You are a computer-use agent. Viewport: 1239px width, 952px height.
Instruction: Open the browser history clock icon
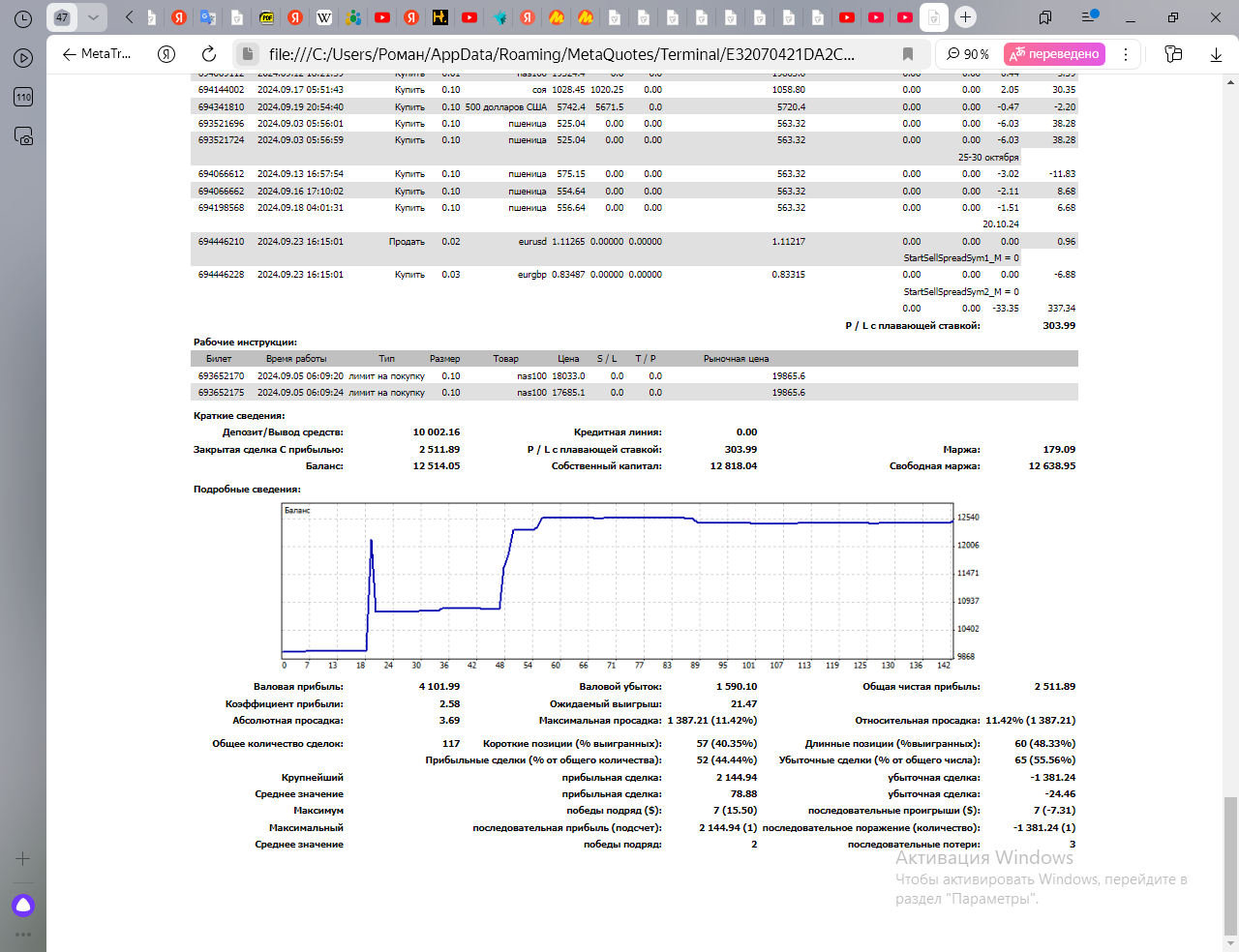pyautogui.click(x=23, y=18)
